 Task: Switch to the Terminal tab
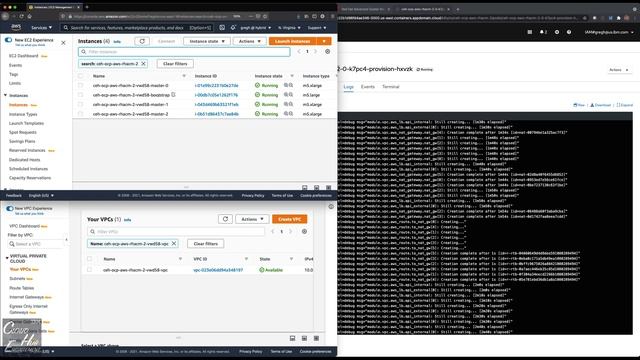391,87
